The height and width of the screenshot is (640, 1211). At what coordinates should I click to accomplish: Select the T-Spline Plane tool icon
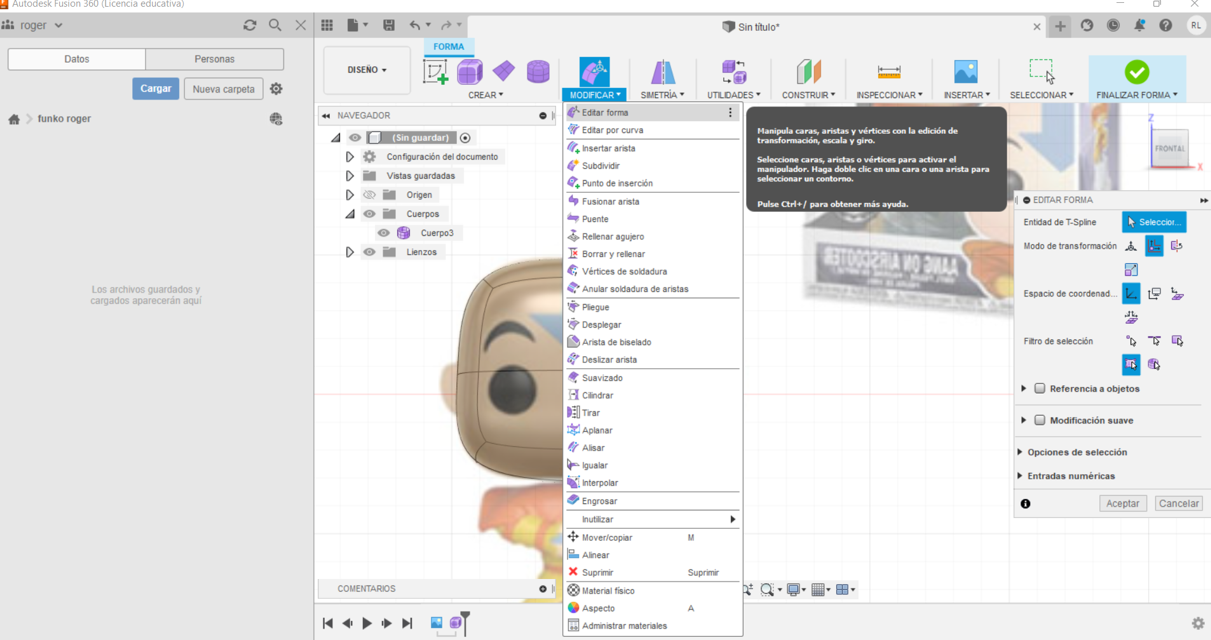[504, 71]
